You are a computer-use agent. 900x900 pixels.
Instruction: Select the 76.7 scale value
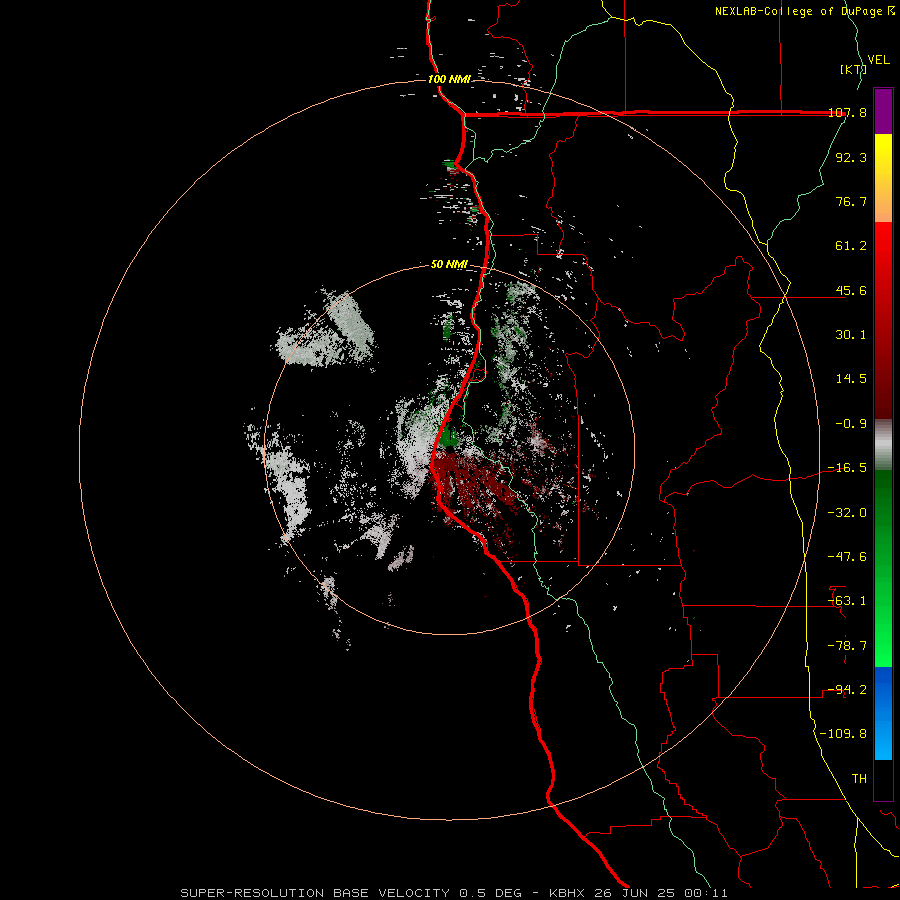[x=851, y=201]
